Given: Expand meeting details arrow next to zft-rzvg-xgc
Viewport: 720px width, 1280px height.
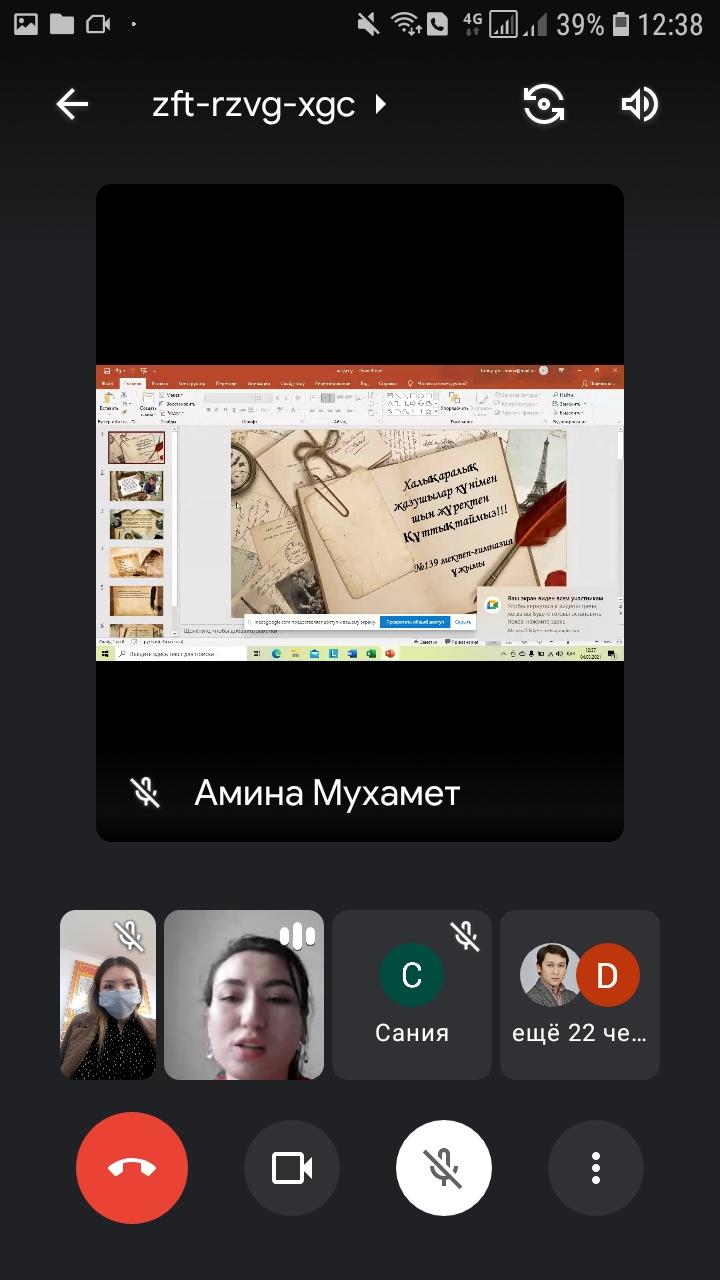Looking at the screenshot, I should [x=381, y=104].
